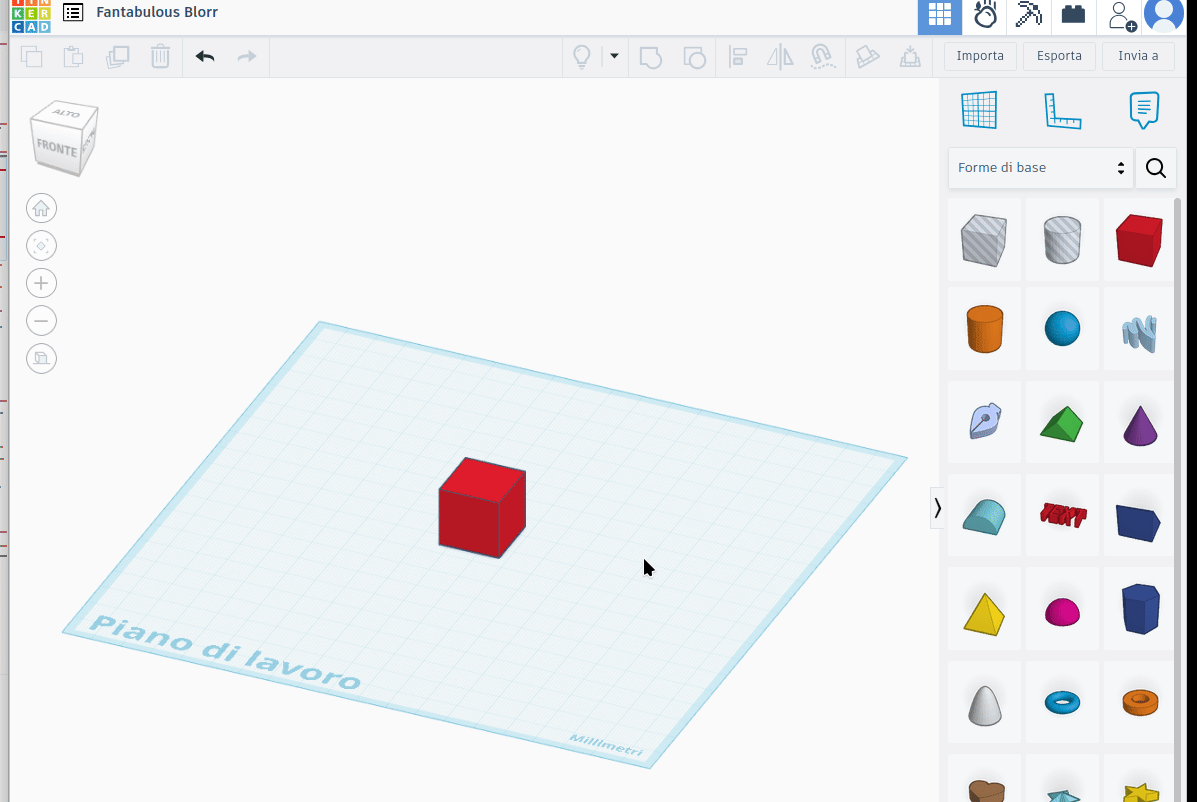Click the FRONTE face of the view cube
The height and width of the screenshot is (802, 1197).
(x=56, y=148)
